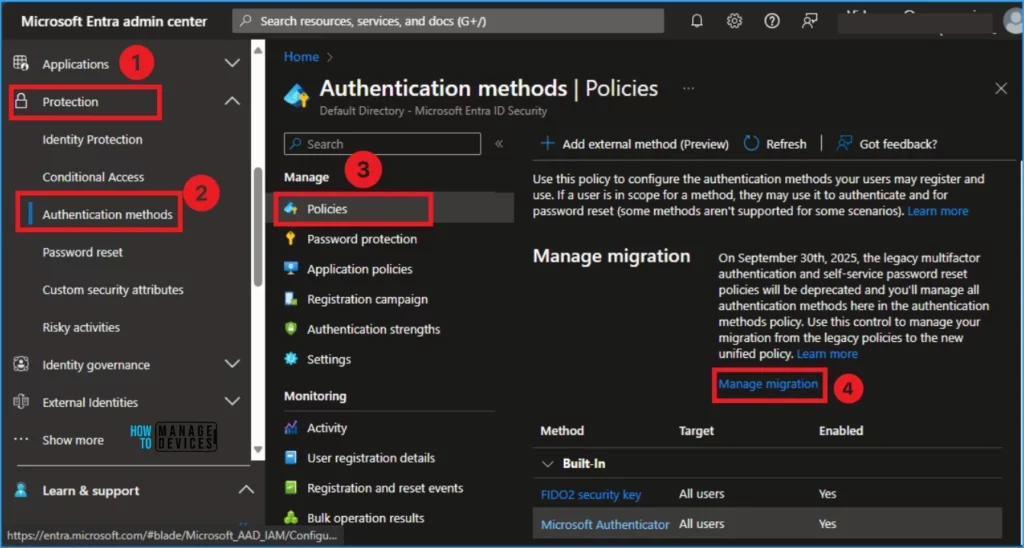This screenshot has width=1024, height=548.
Task: Click the Got feedback person icon
Action: coord(844,144)
